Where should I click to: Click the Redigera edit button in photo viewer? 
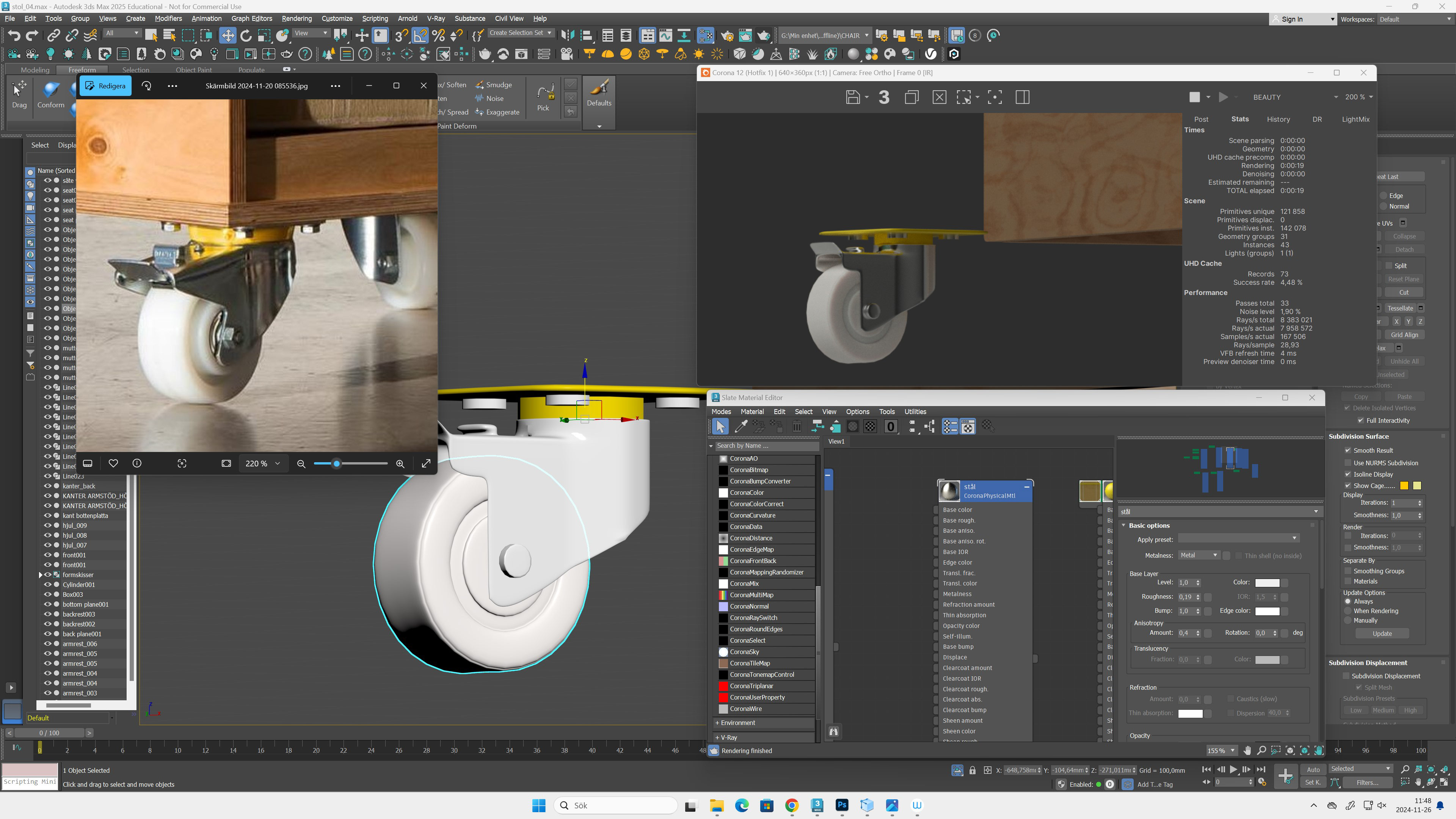coord(105,86)
